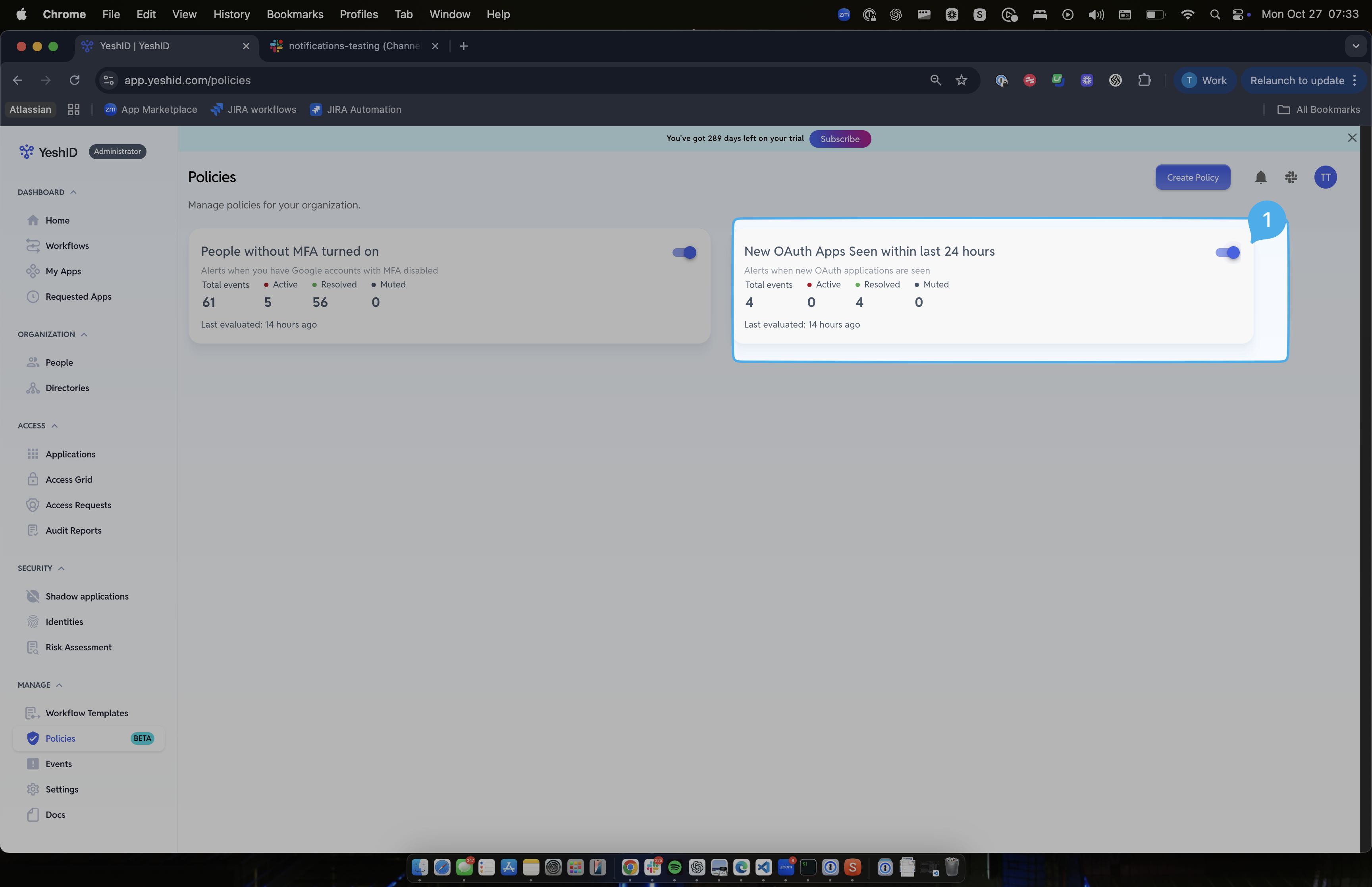Open JIRA Automation bookmark
The height and width of the screenshot is (887, 1372).
tap(355, 110)
